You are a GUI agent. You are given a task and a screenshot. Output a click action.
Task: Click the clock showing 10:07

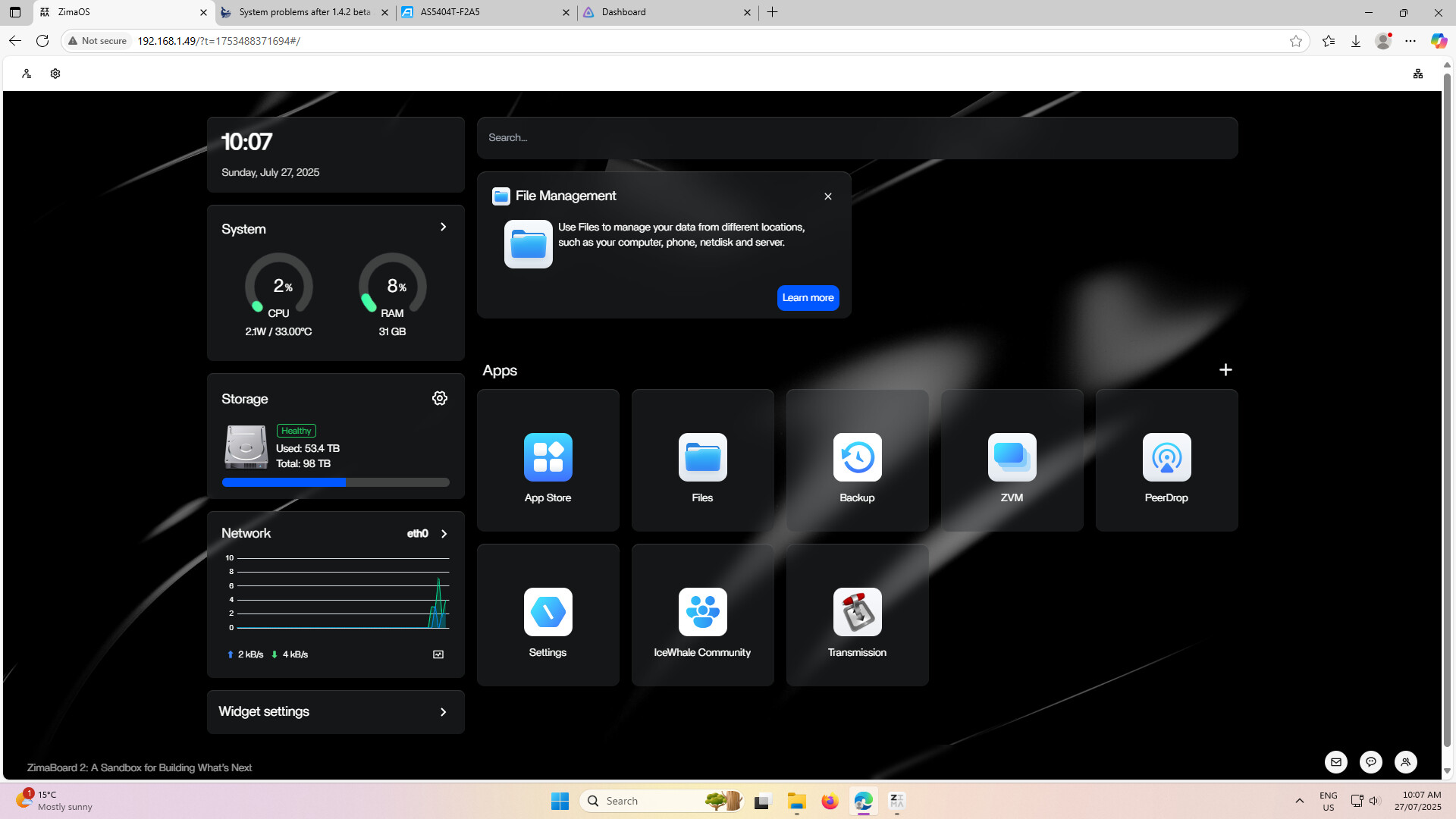[246, 142]
